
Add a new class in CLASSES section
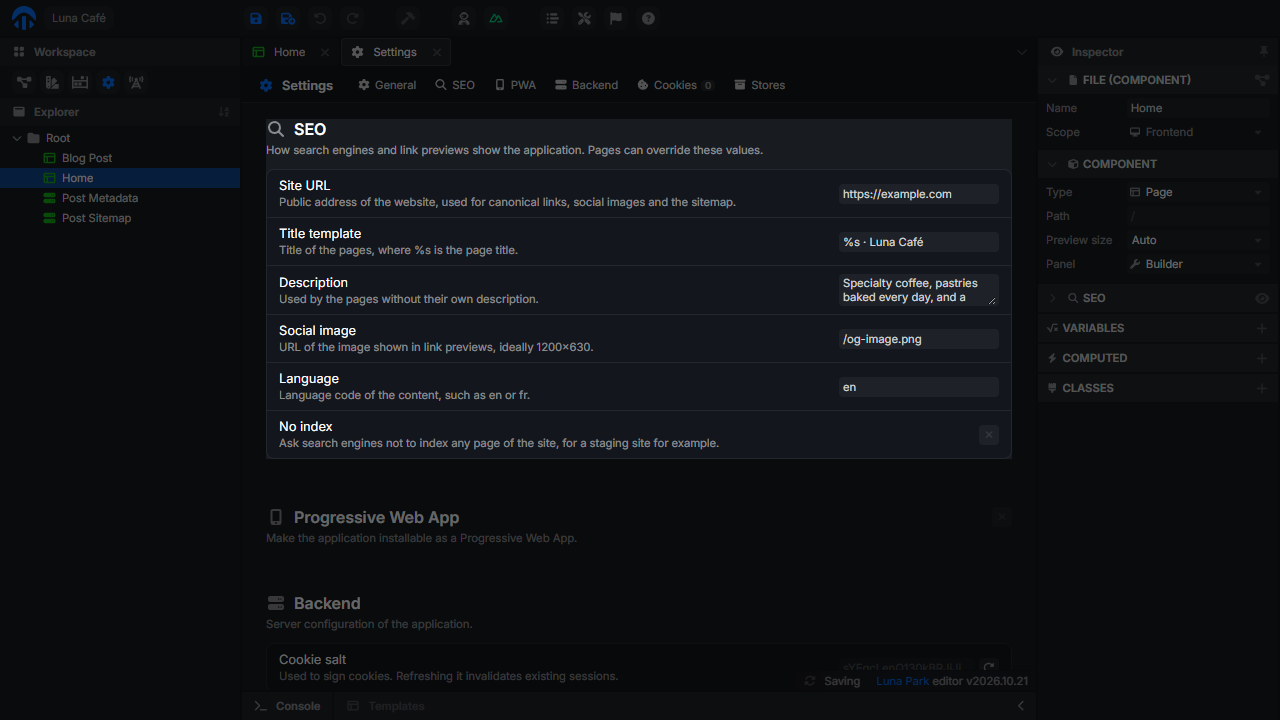[1262, 388]
